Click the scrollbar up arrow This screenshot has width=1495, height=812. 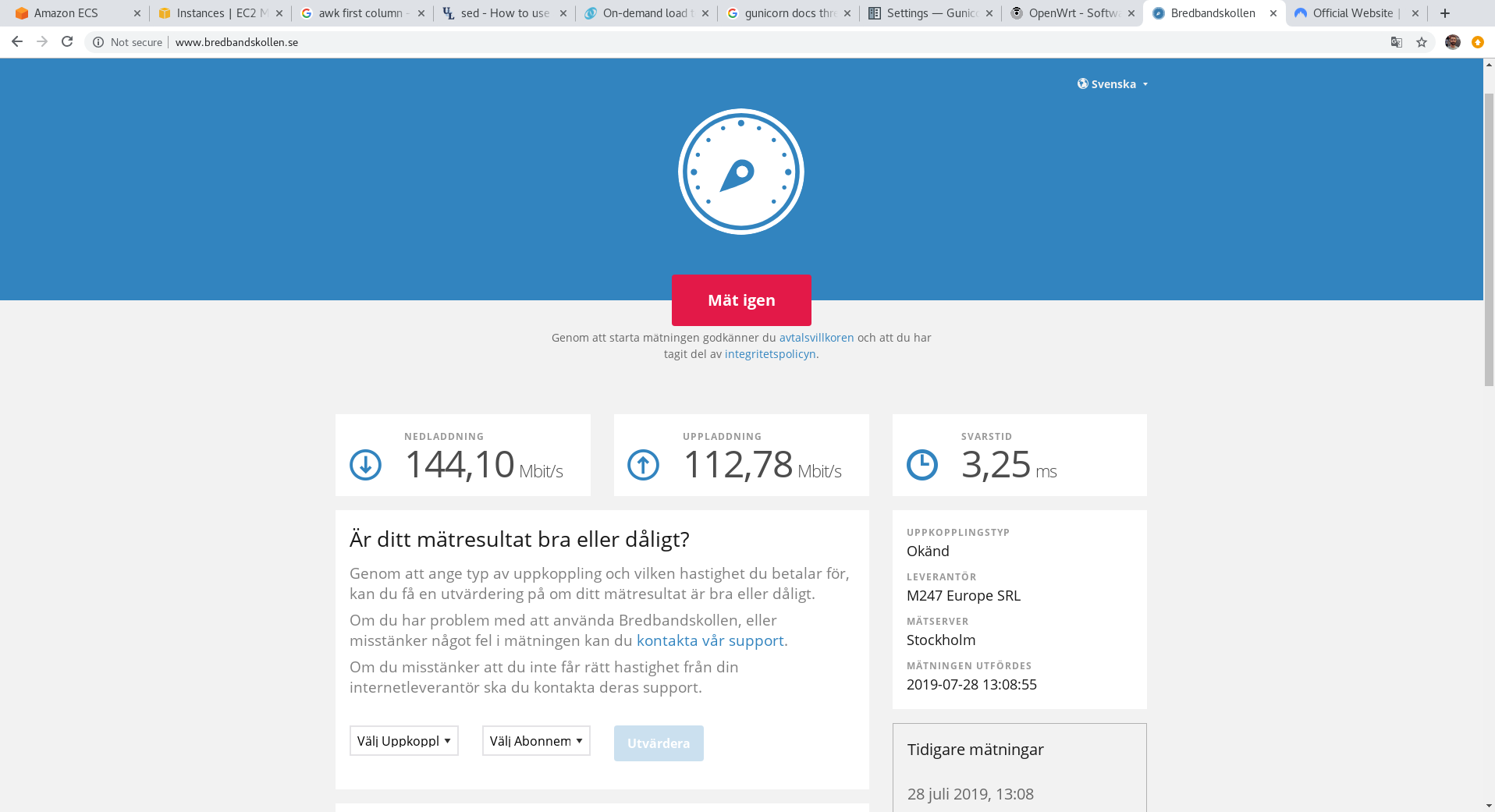(x=1489, y=65)
